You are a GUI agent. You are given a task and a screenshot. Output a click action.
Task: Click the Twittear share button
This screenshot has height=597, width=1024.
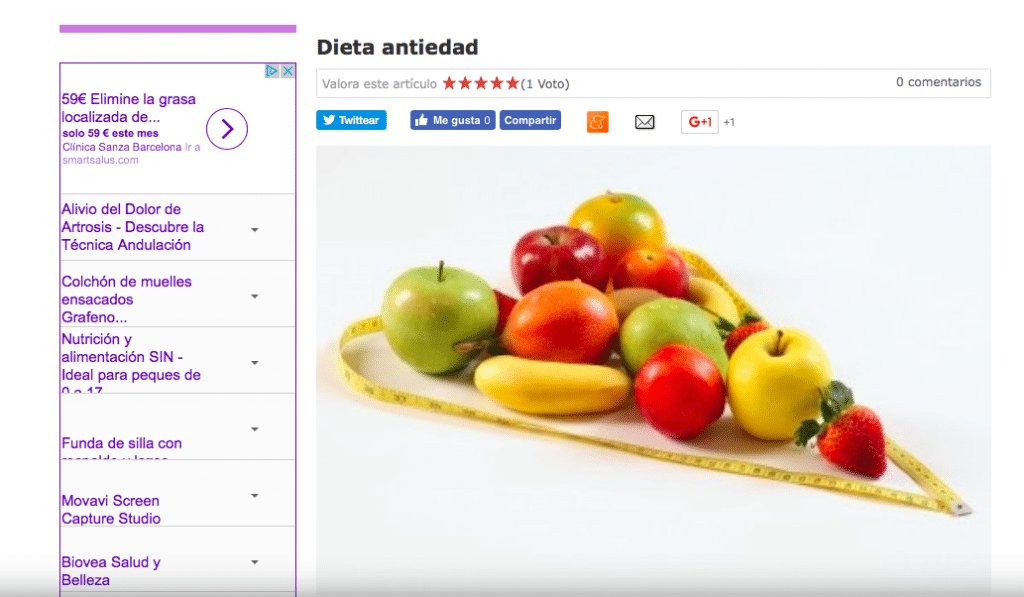point(351,120)
